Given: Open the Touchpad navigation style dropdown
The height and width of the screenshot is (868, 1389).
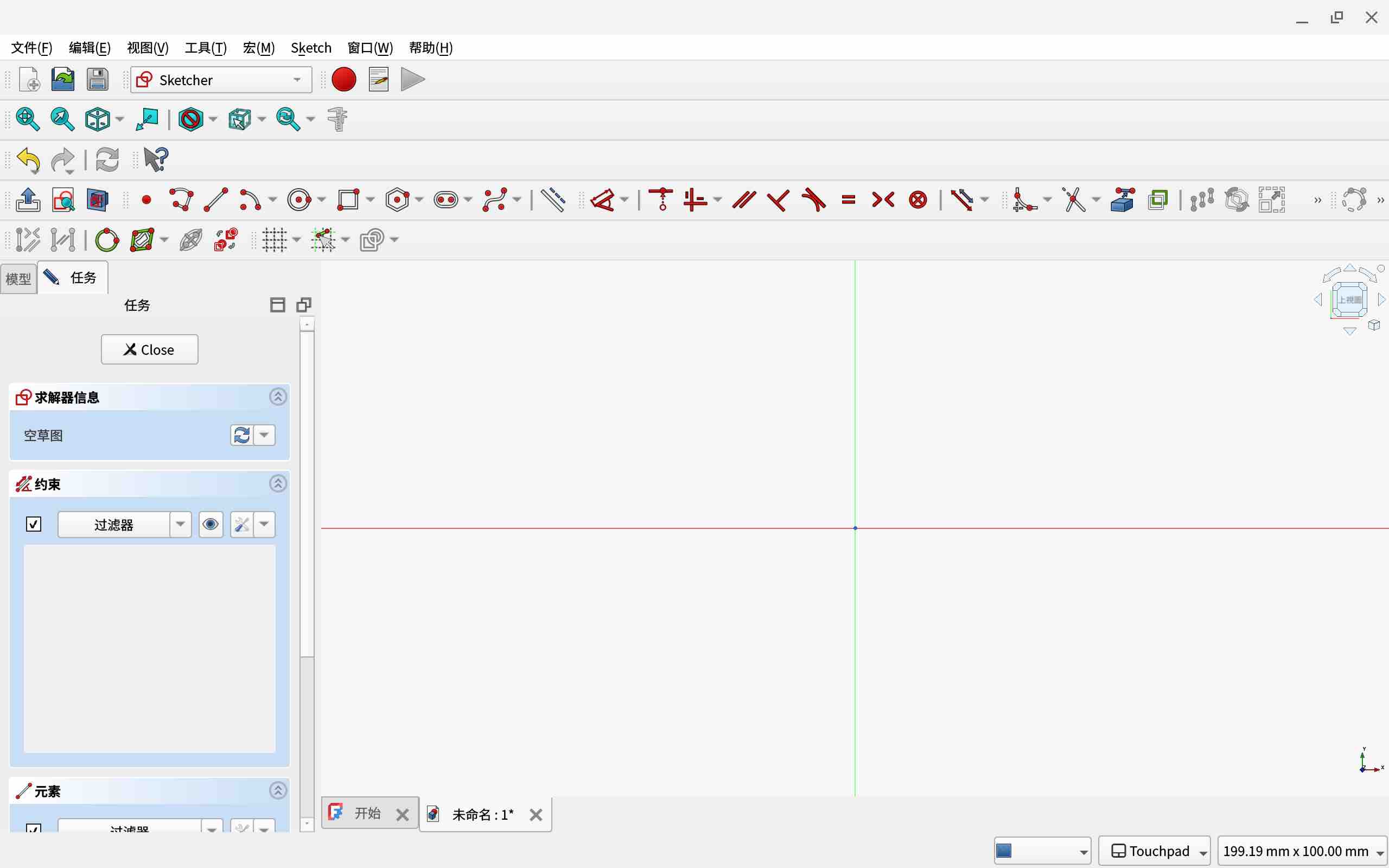Looking at the screenshot, I should tap(1154, 851).
